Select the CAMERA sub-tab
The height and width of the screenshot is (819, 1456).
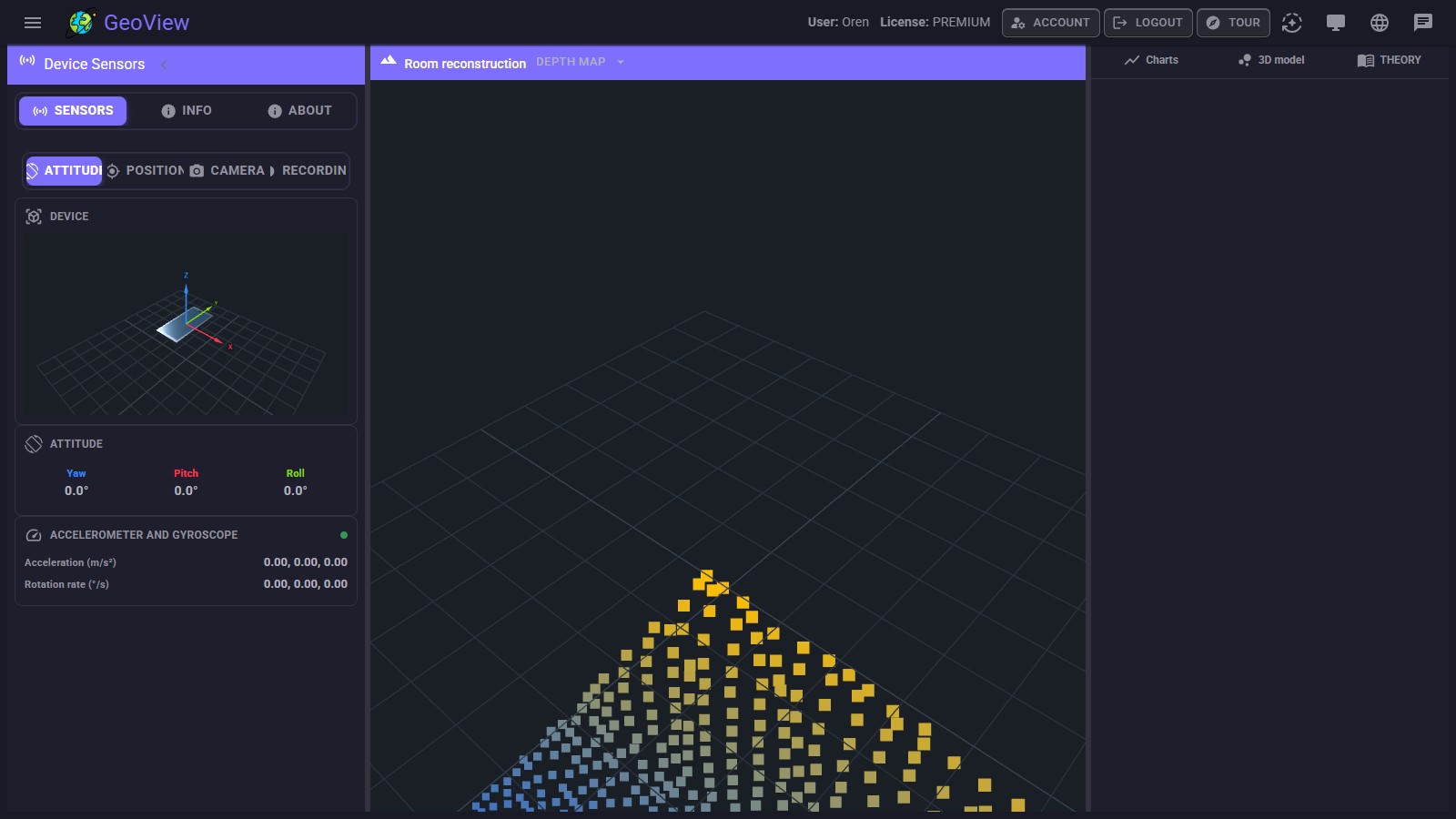point(227,171)
